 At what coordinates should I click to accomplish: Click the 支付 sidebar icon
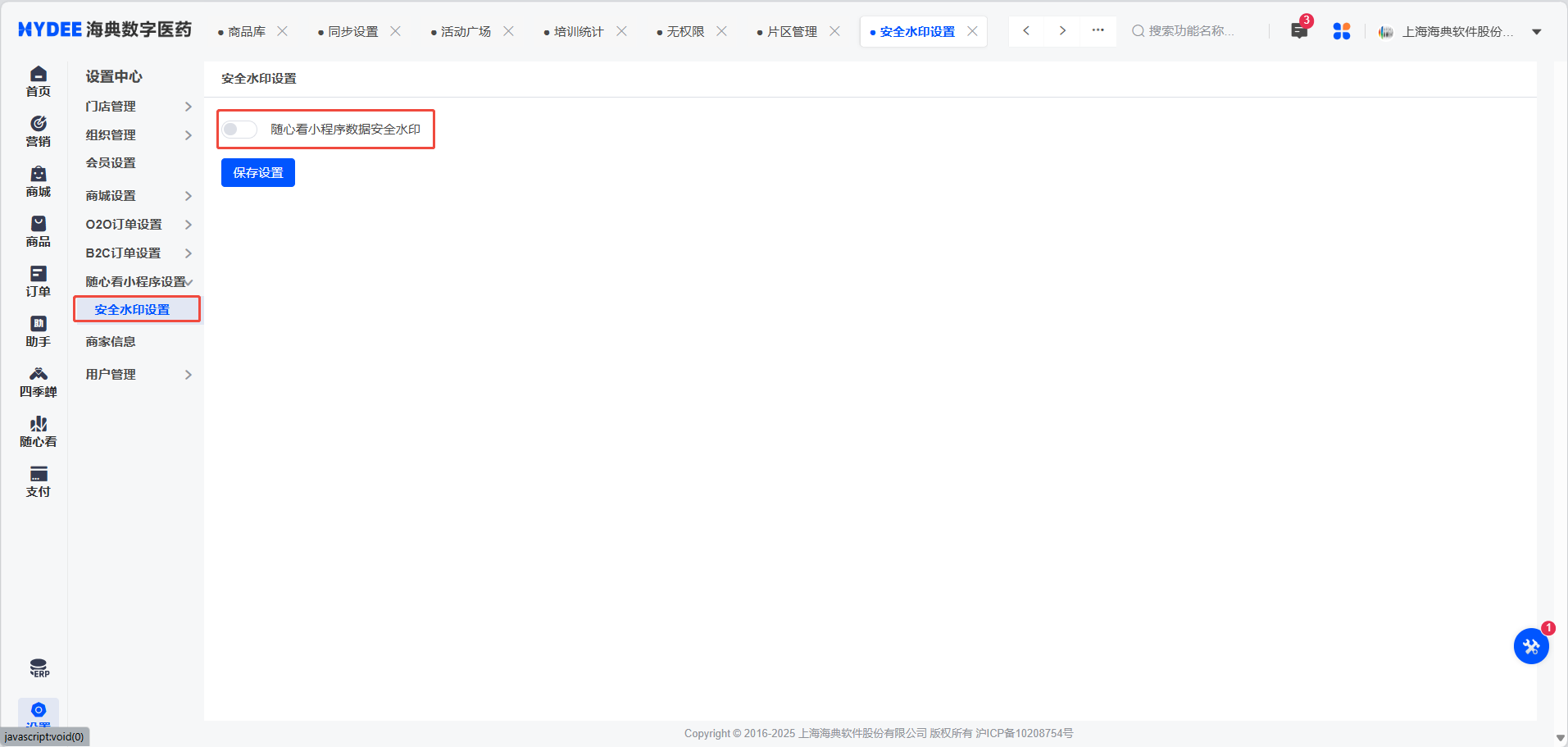click(38, 481)
